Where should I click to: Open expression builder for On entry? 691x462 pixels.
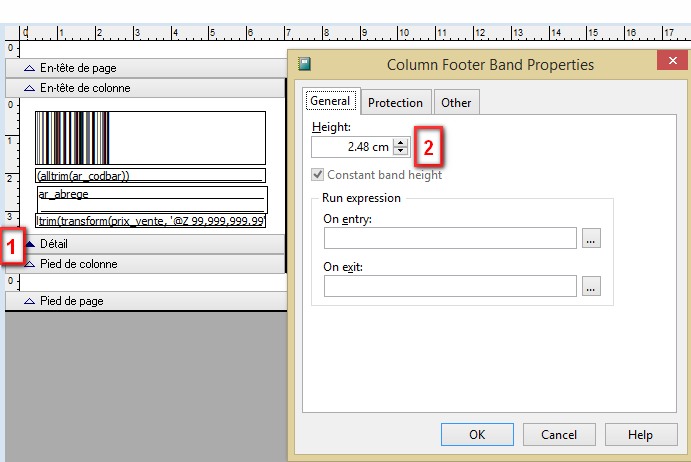click(591, 238)
